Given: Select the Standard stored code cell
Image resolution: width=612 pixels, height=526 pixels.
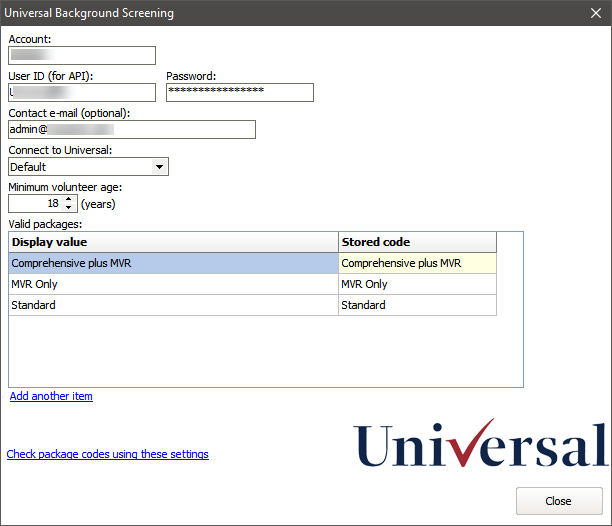Looking at the screenshot, I should [x=417, y=305].
